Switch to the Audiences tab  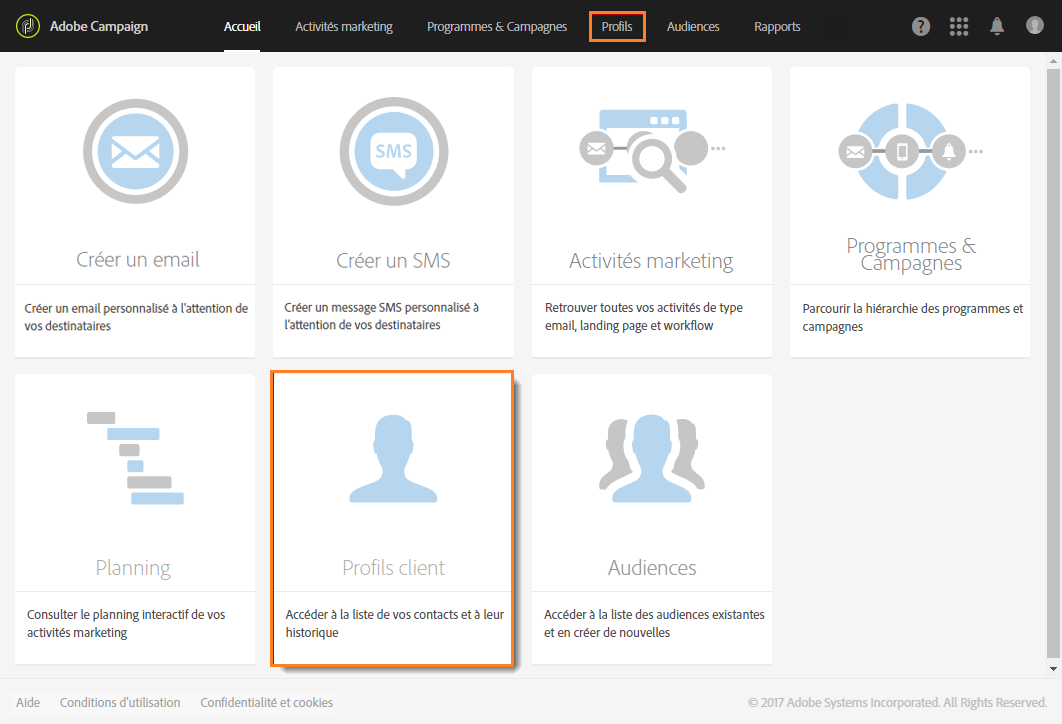pyautogui.click(x=693, y=26)
